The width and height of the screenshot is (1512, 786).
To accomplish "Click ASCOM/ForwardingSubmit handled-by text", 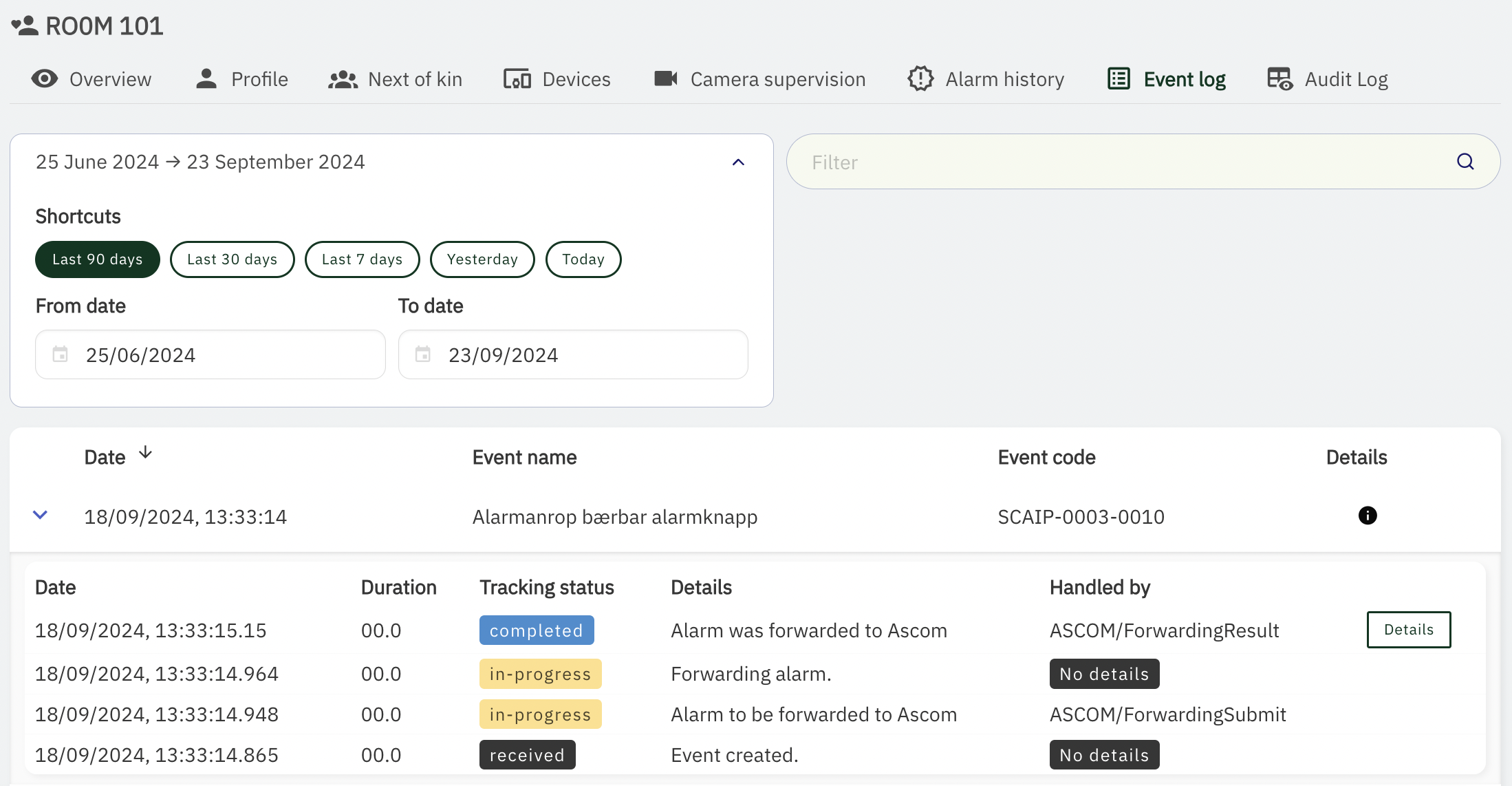I will [x=1168, y=714].
